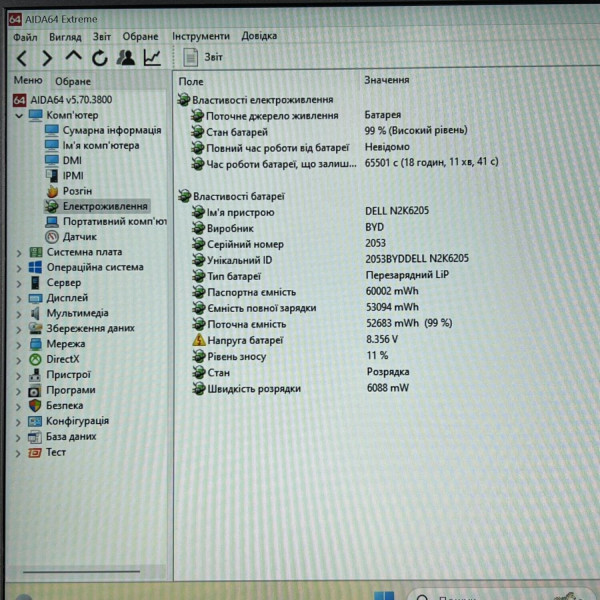Move the sidebar horizontal scrollbar
600x600 pixels.
coord(82,572)
